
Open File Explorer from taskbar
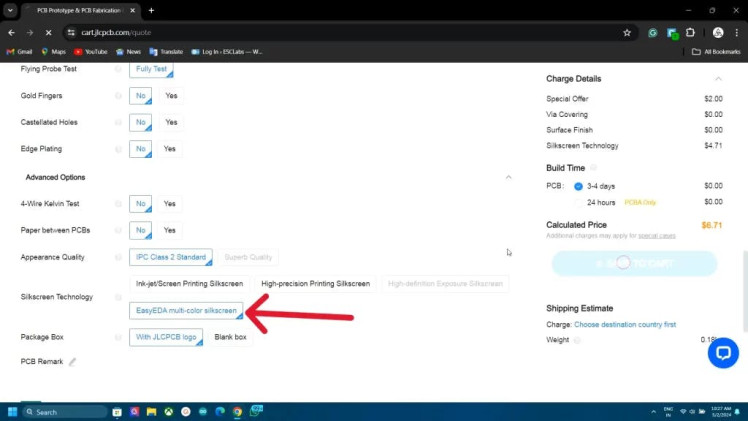(x=151, y=411)
